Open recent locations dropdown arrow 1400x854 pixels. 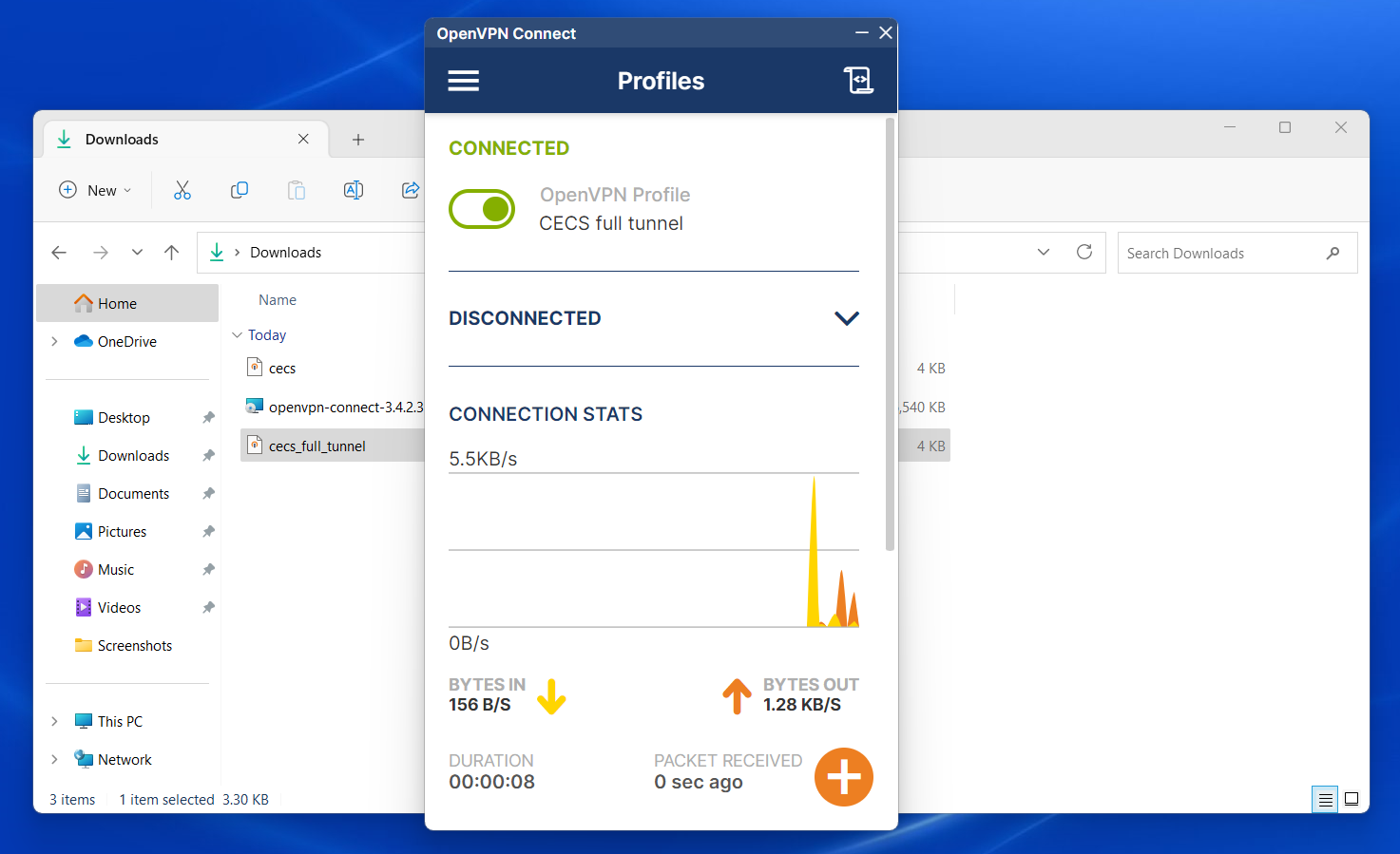point(137,253)
